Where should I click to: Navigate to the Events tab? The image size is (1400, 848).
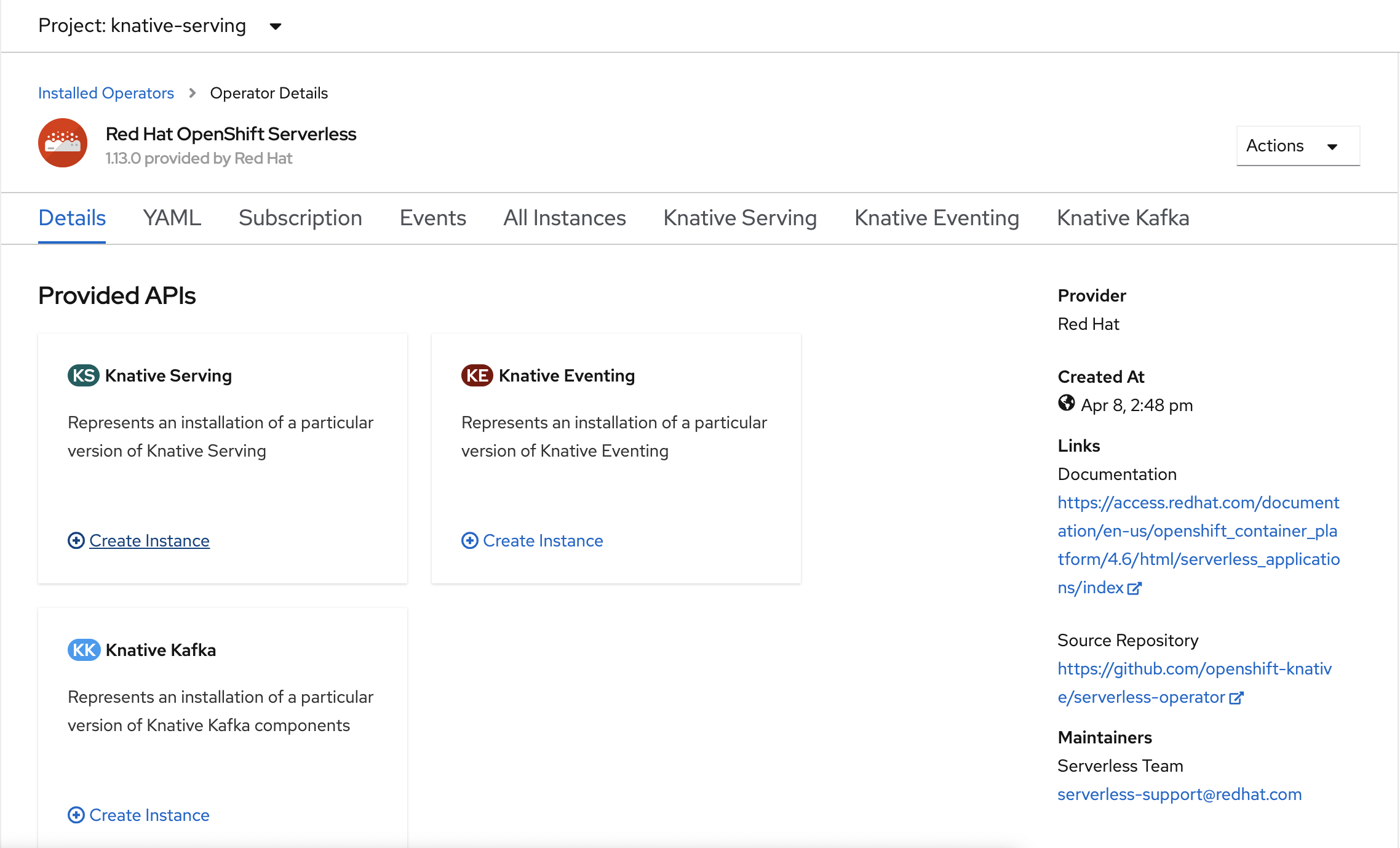click(x=433, y=217)
